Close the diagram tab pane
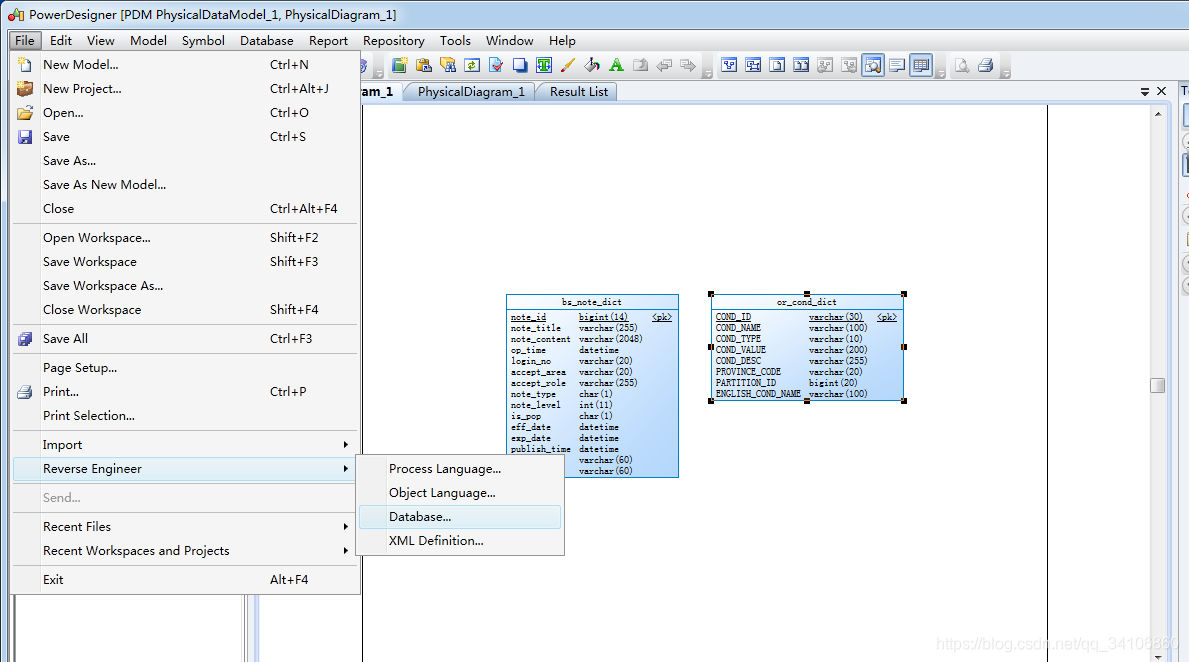The width and height of the screenshot is (1189, 662). (x=1162, y=92)
